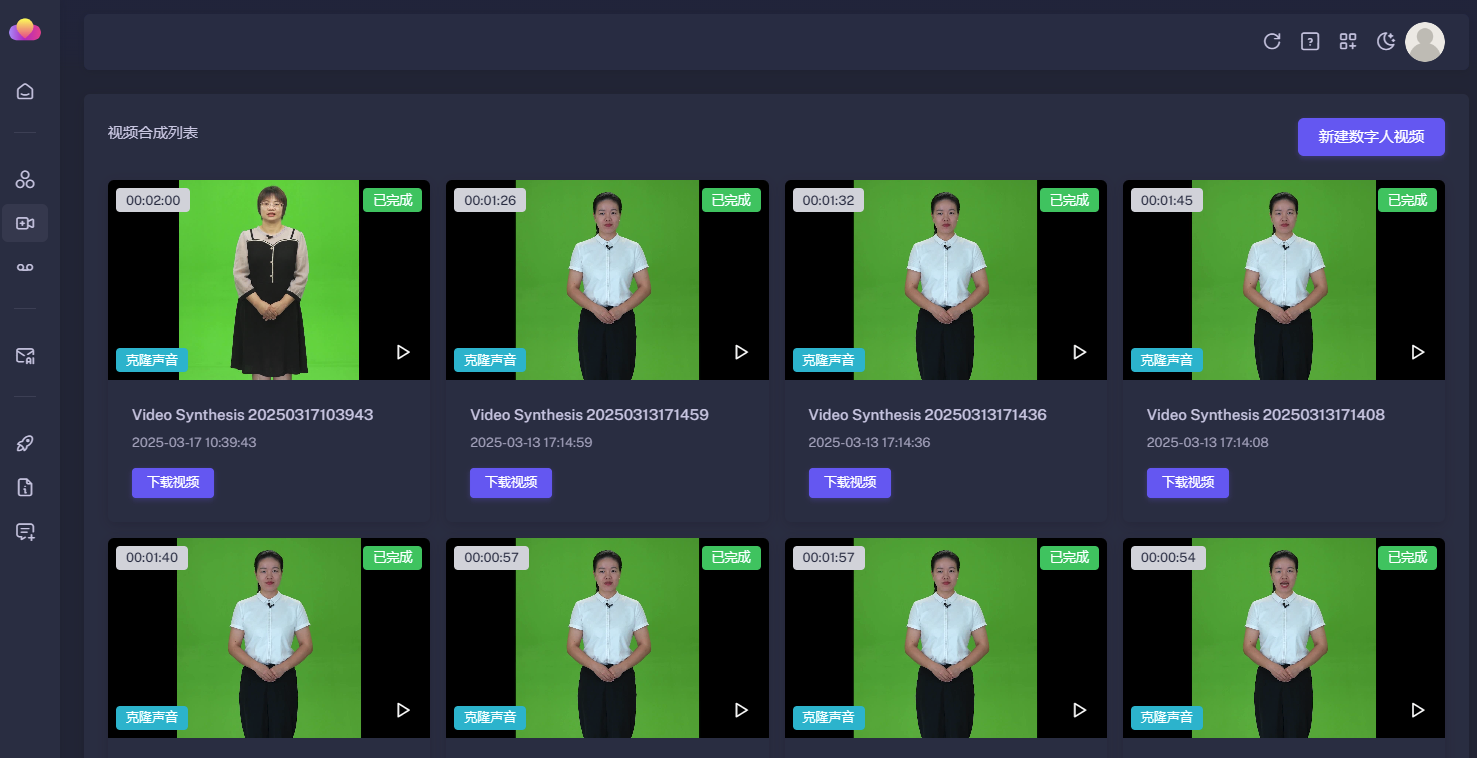This screenshot has width=1477, height=758.
Task: Click the apps grid plus icon
Action: (x=1348, y=41)
